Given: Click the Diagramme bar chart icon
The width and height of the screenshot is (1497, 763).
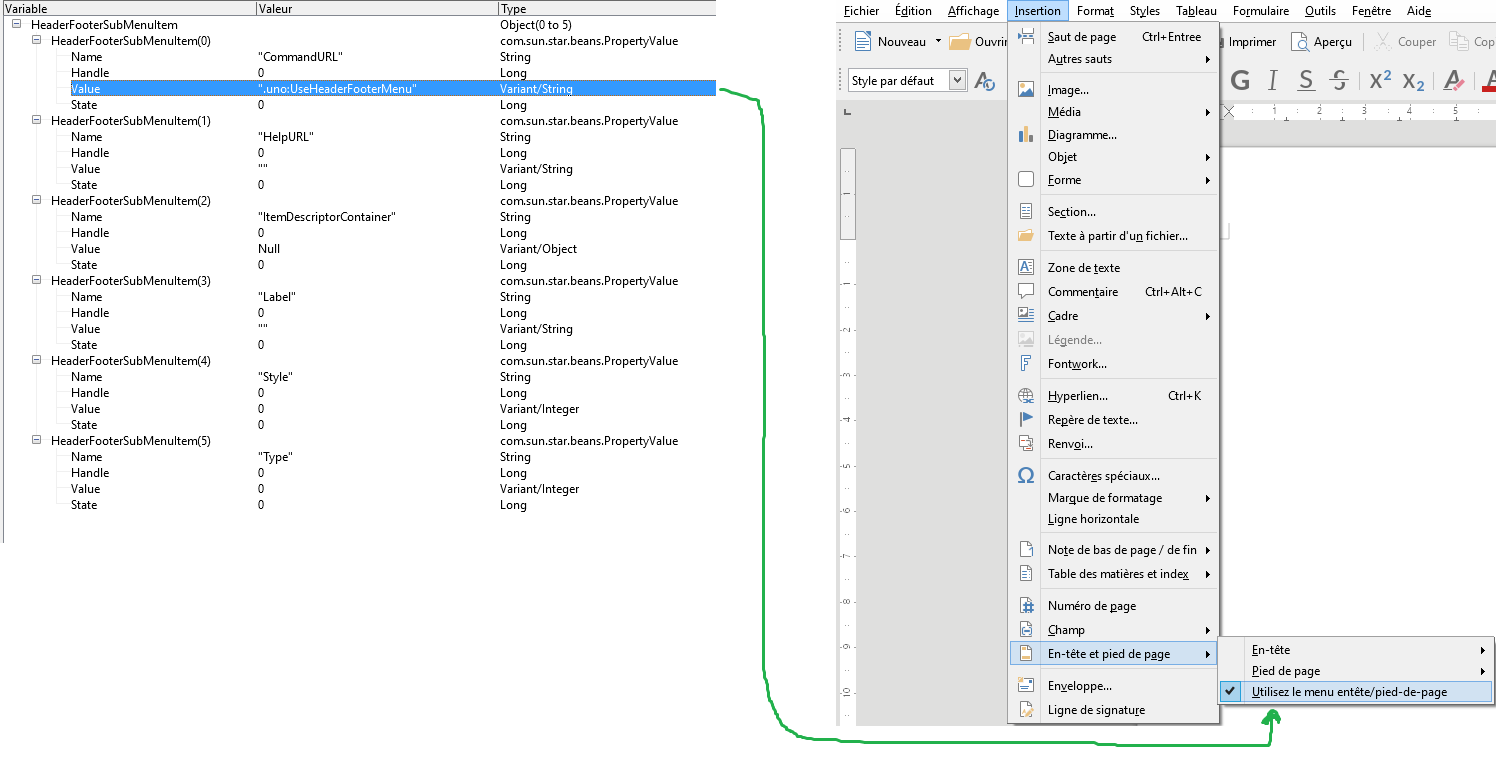Looking at the screenshot, I should pyautogui.click(x=1025, y=134).
